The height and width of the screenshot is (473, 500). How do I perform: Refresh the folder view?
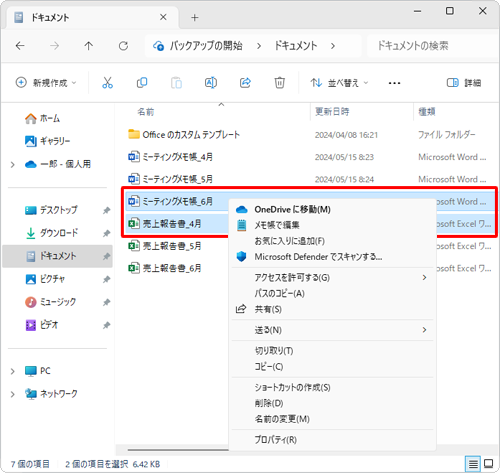123,46
